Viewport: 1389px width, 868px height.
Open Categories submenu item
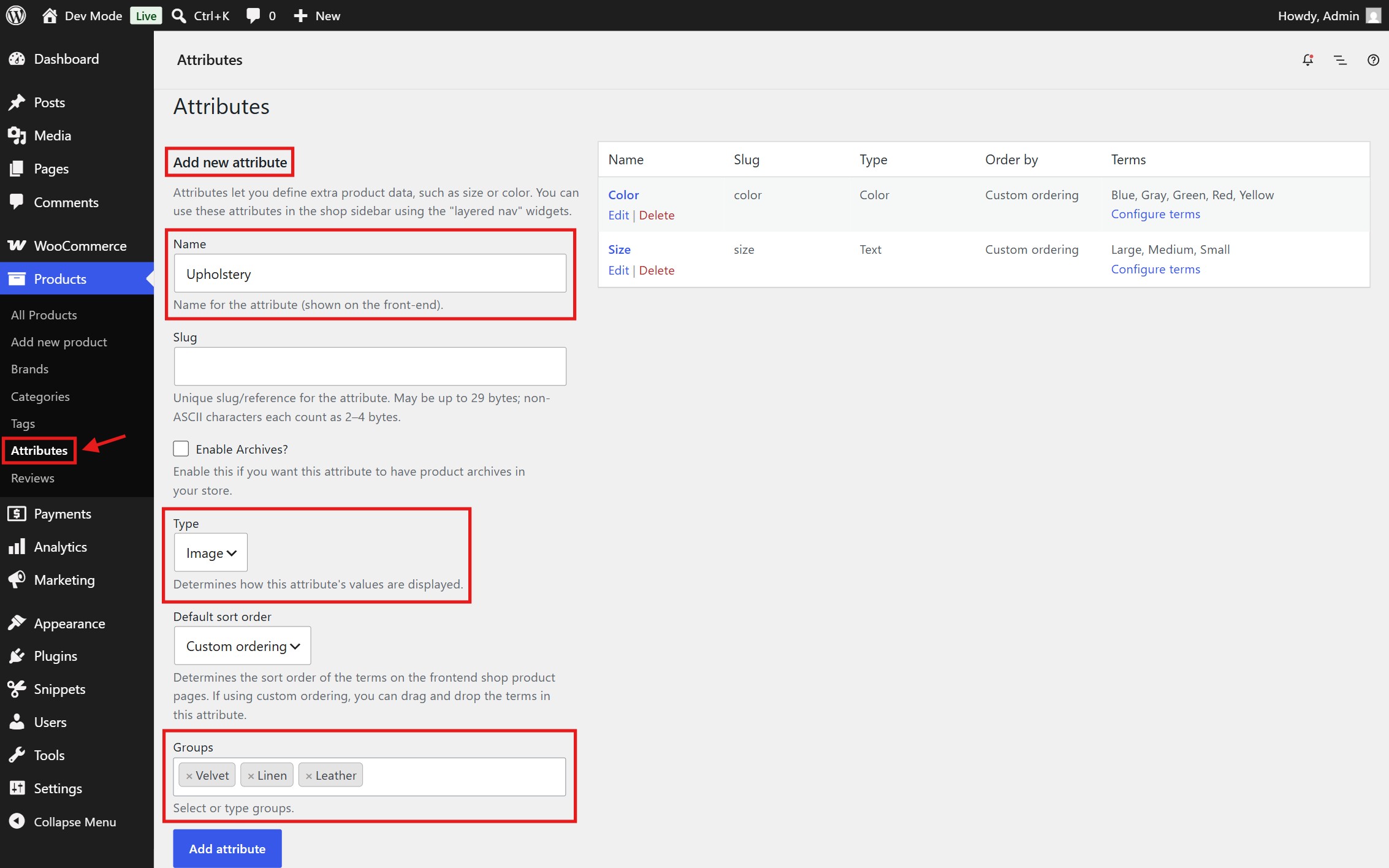pos(40,397)
